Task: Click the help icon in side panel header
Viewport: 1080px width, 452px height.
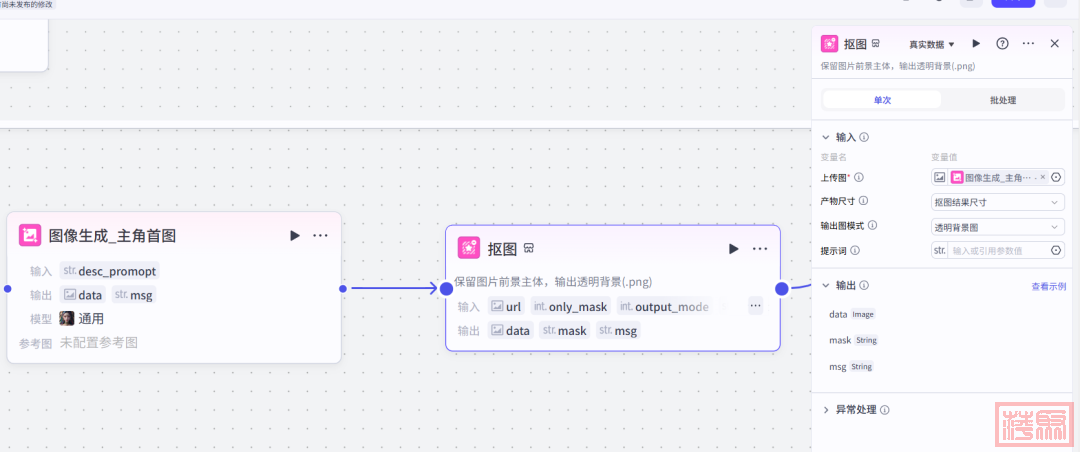Action: (1002, 44)
